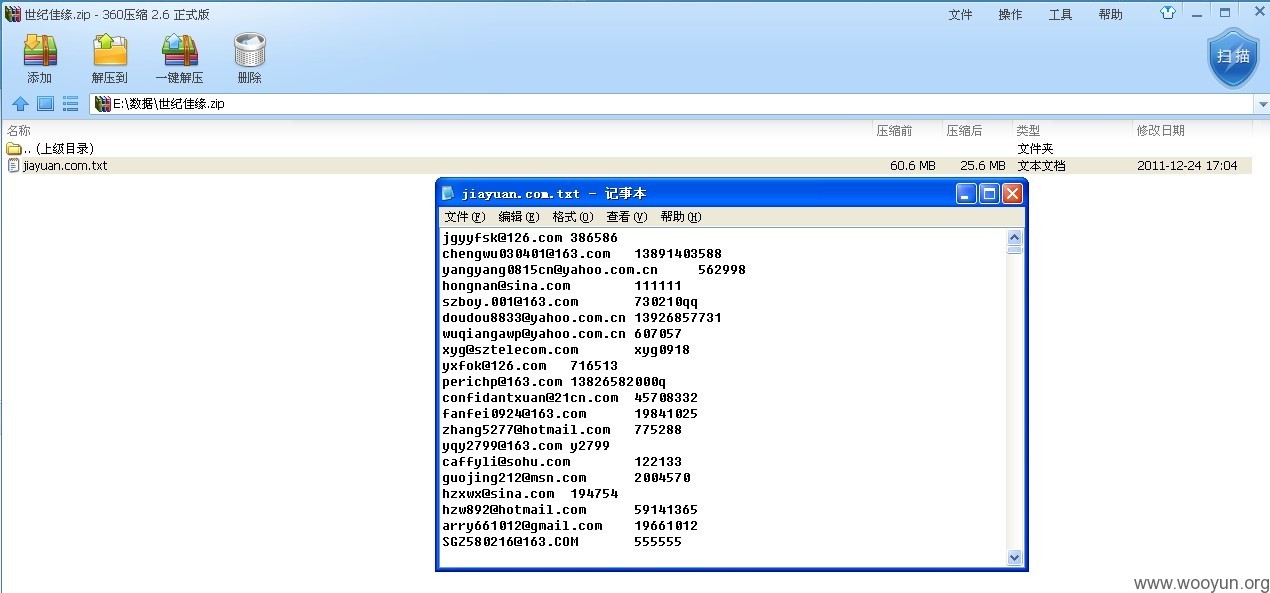
Task: Click the line starting with jgyyfsk@126.com
Action: coord(530,238)
